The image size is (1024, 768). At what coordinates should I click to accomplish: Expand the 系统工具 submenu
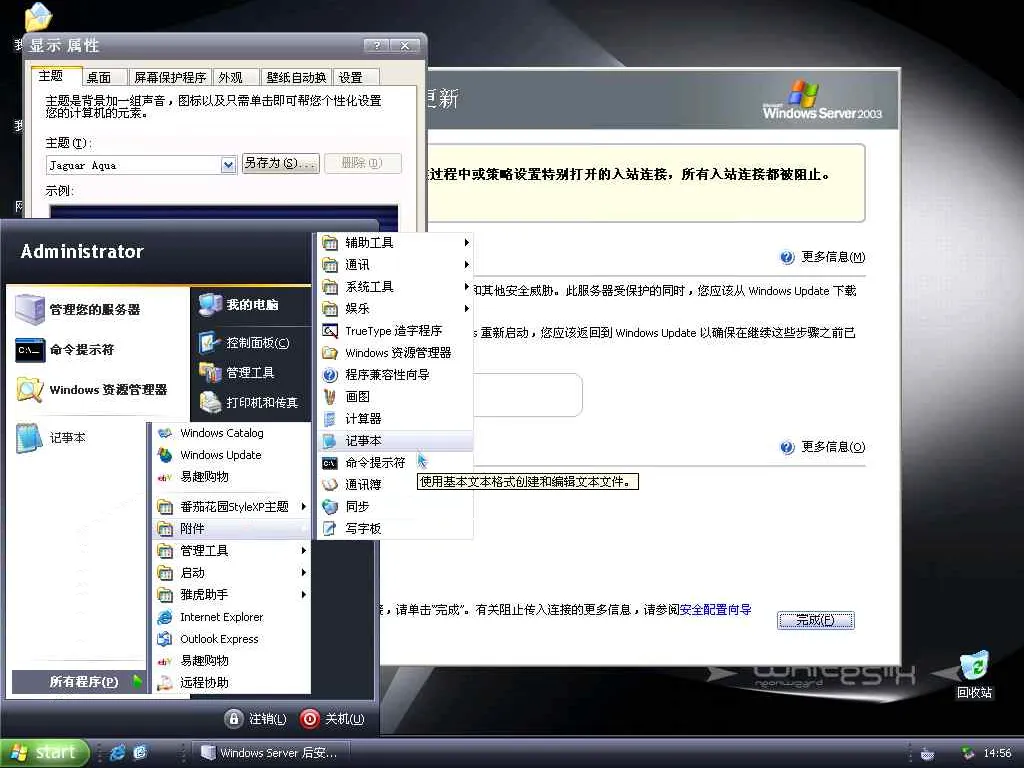pos(395,287)
